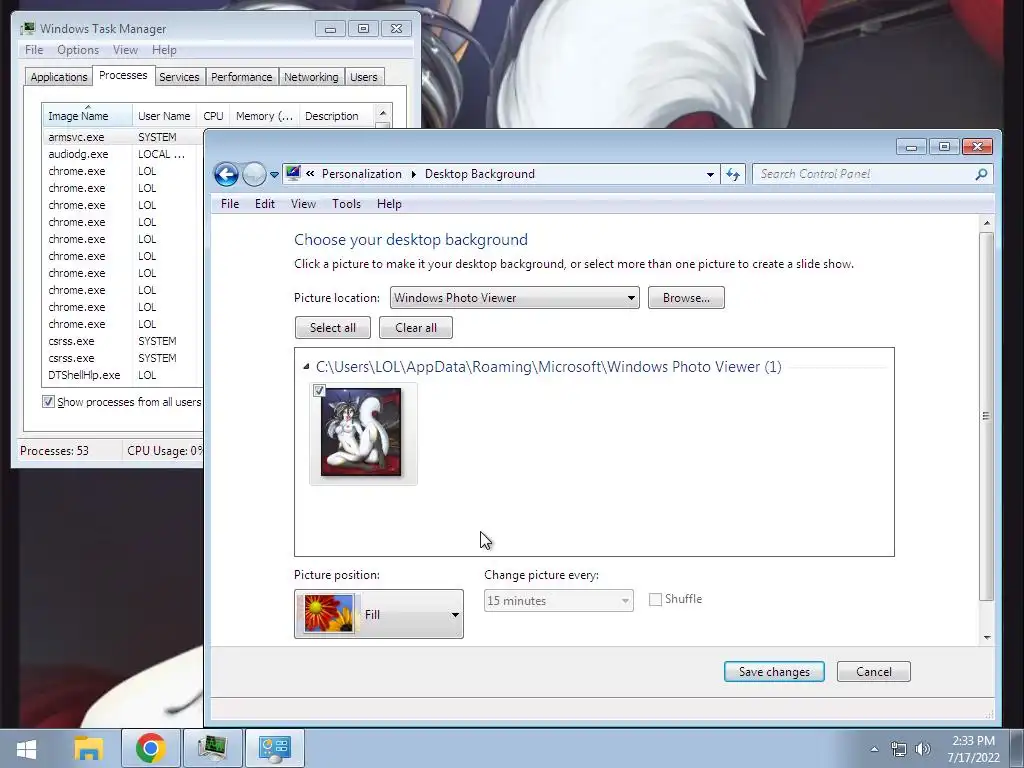Open File Explorer from the taskbar
Screen dimensions: 1024x768
click(x=89, y=748)
